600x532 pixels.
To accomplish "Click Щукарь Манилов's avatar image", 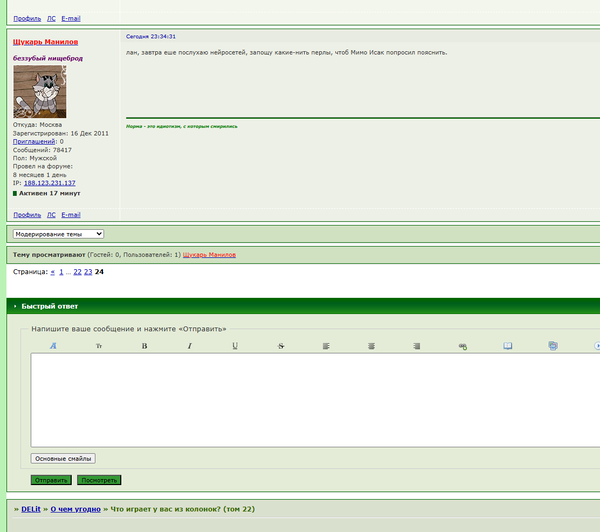I will tap(39, 92).
